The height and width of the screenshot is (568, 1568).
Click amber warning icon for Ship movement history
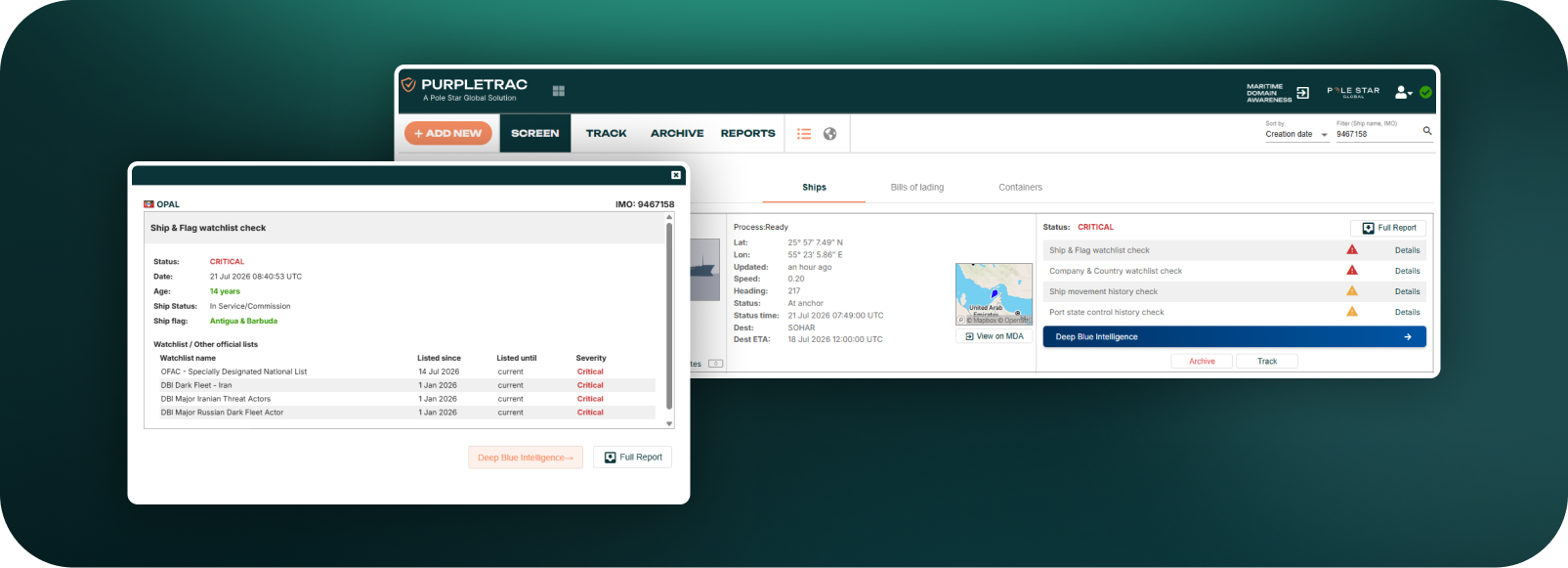(1352, 291)
